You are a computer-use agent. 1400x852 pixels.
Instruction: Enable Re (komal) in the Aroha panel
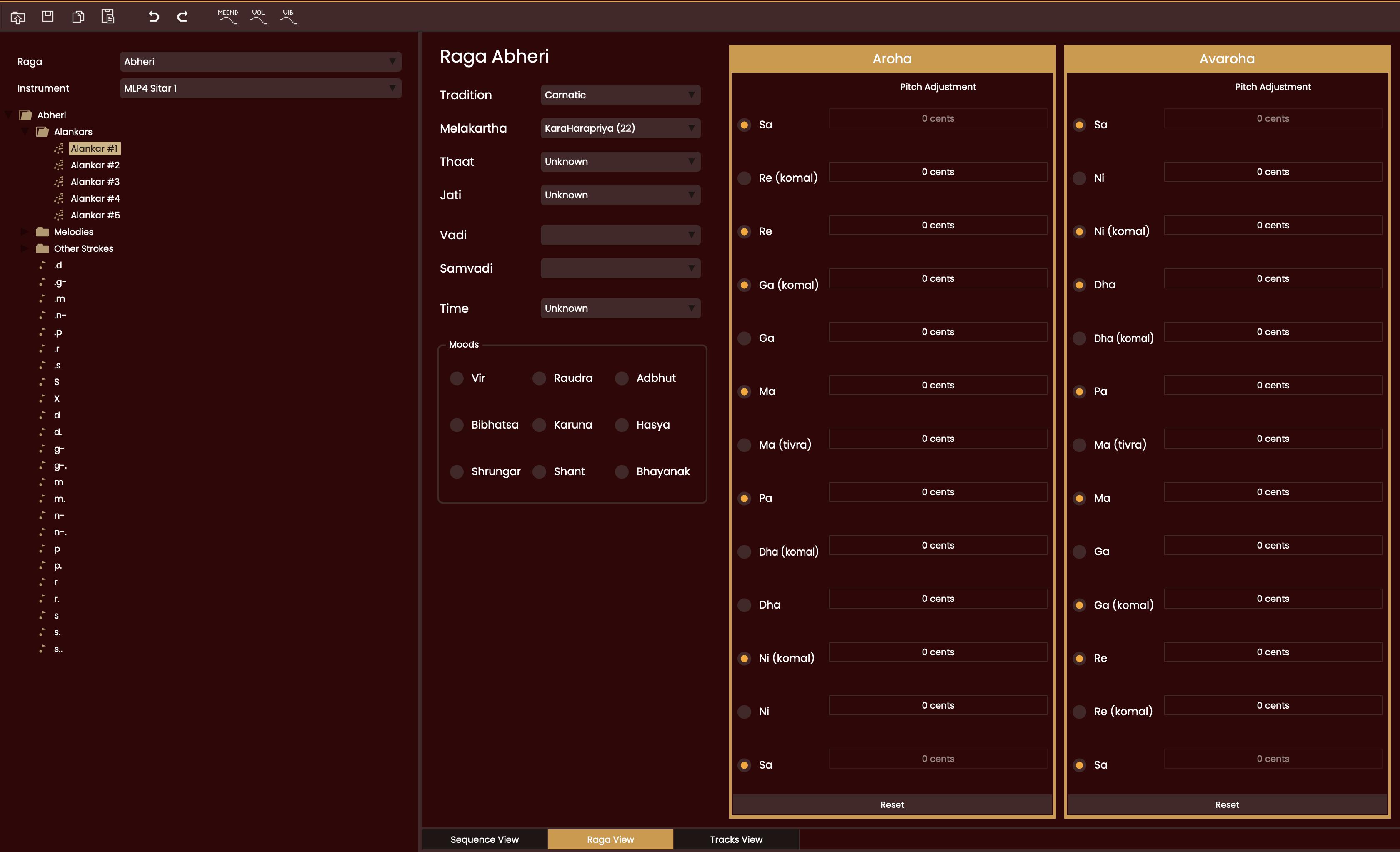744,178
